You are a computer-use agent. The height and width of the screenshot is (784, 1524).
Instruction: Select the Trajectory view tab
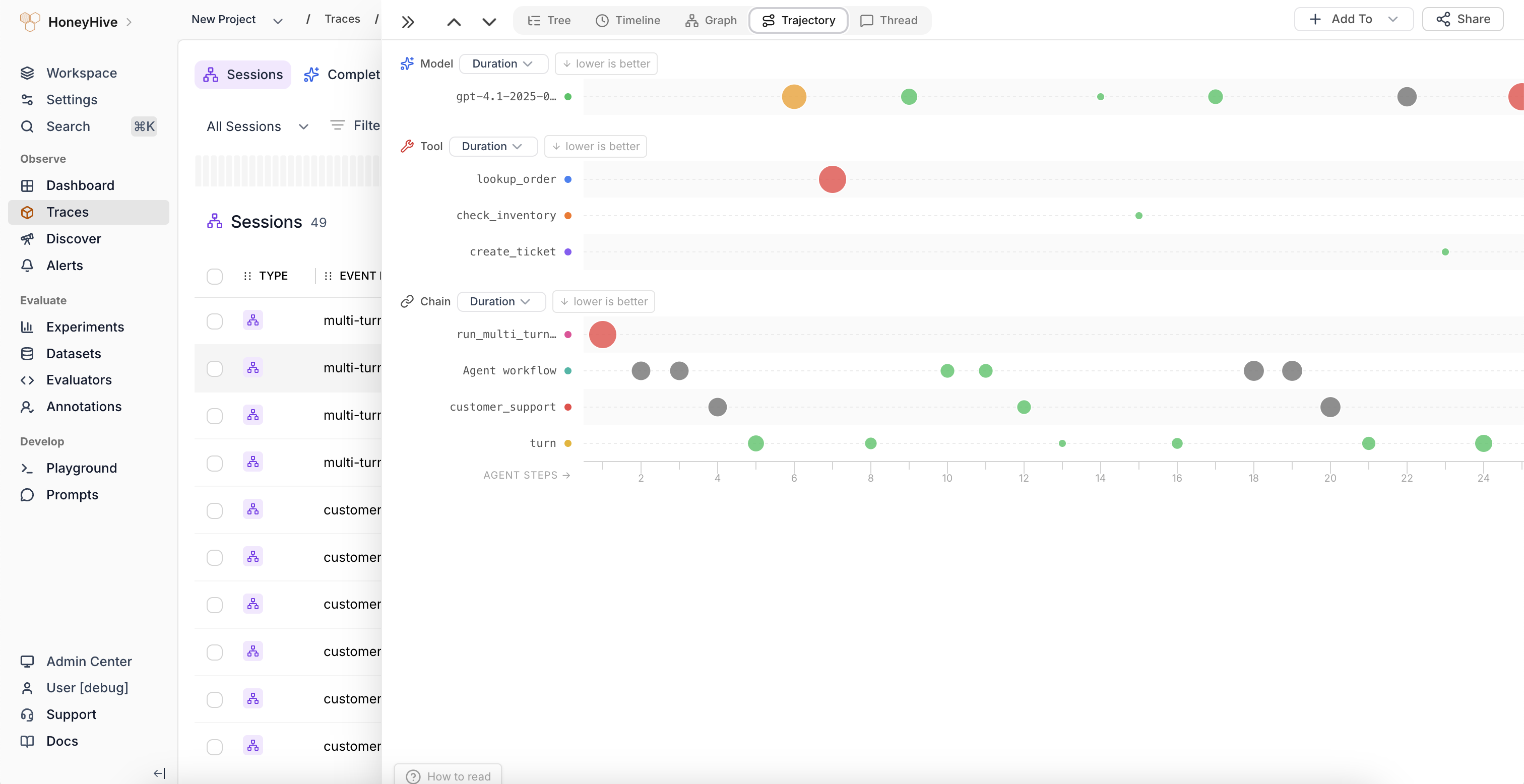799,20
